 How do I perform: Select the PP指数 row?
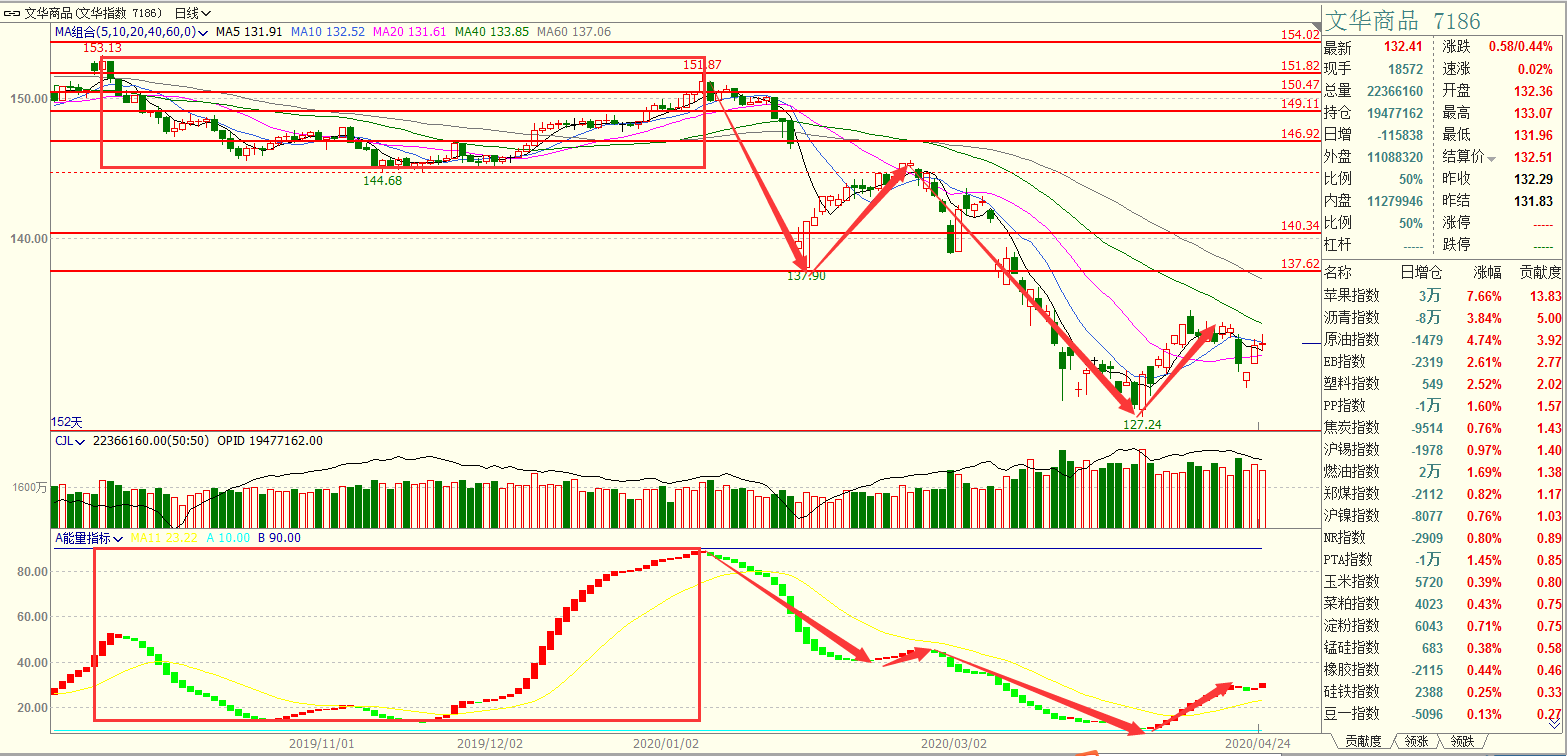1443,406
